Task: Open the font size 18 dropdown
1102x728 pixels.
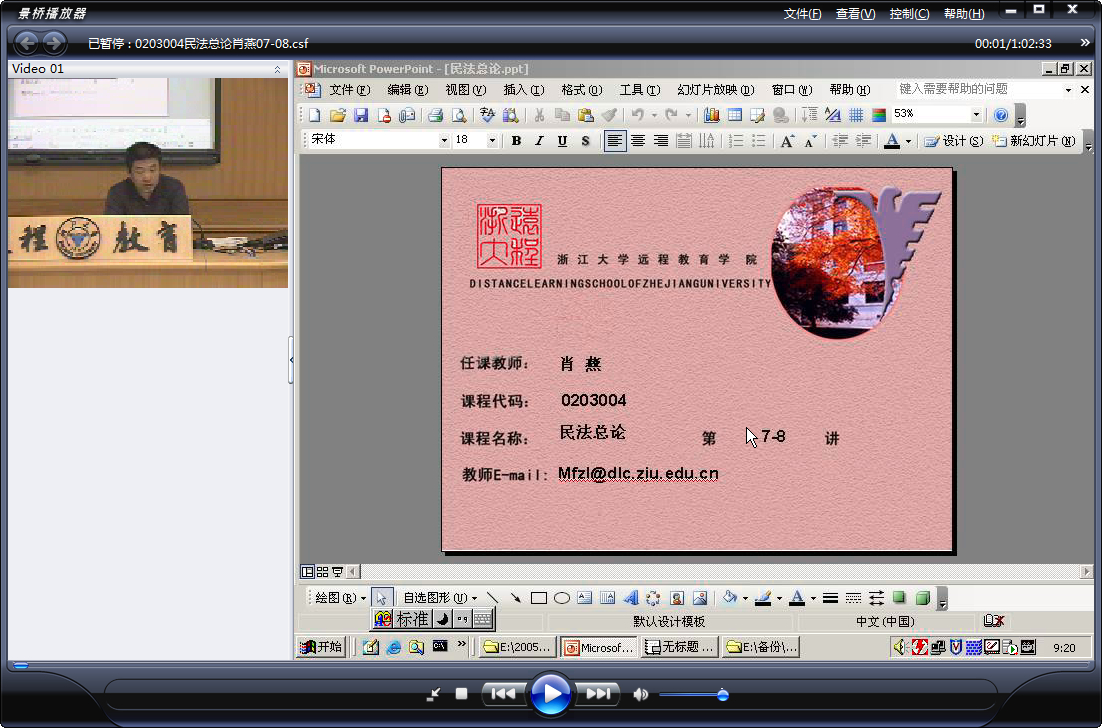Action: (x=492, y=141)
